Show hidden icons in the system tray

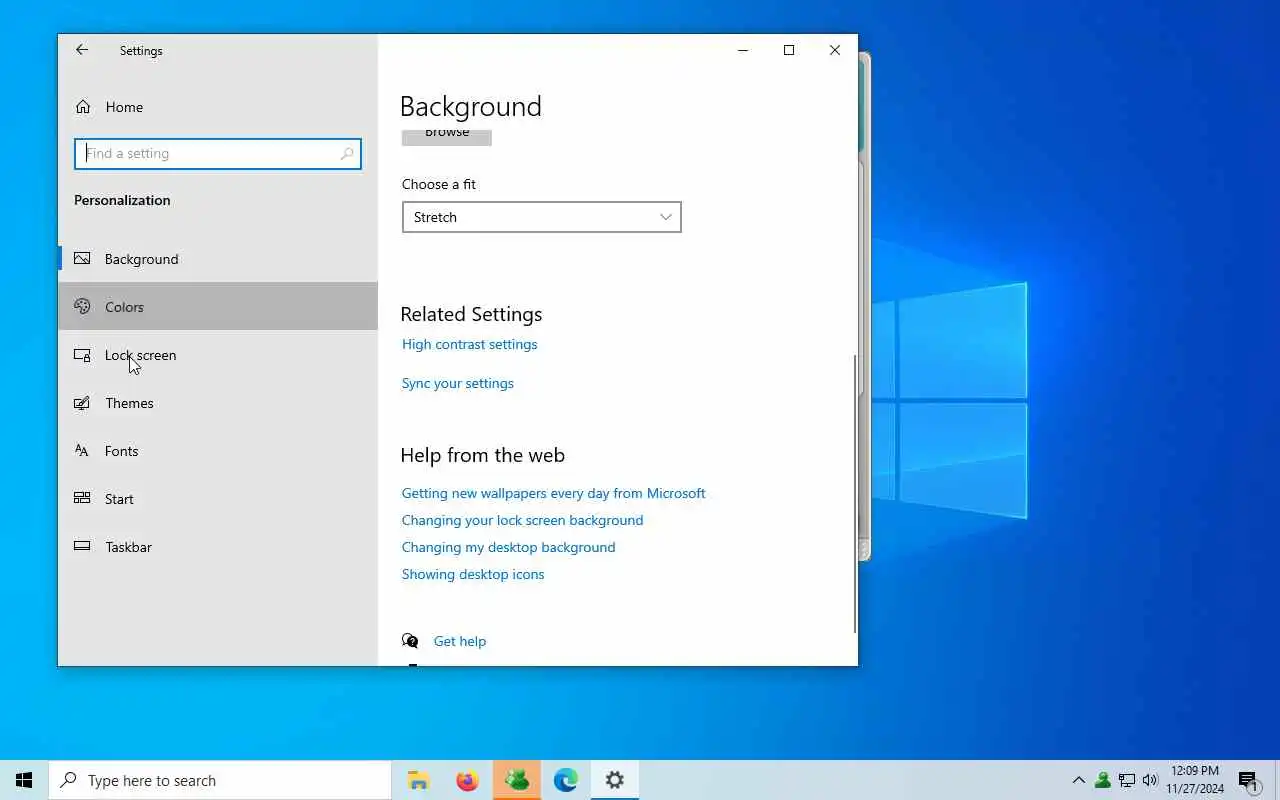tap(1078, 780)
